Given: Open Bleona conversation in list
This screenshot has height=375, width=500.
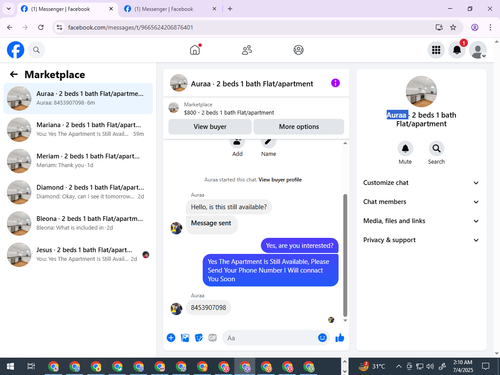Looking at the screenshot, I should tap(78, 223).
